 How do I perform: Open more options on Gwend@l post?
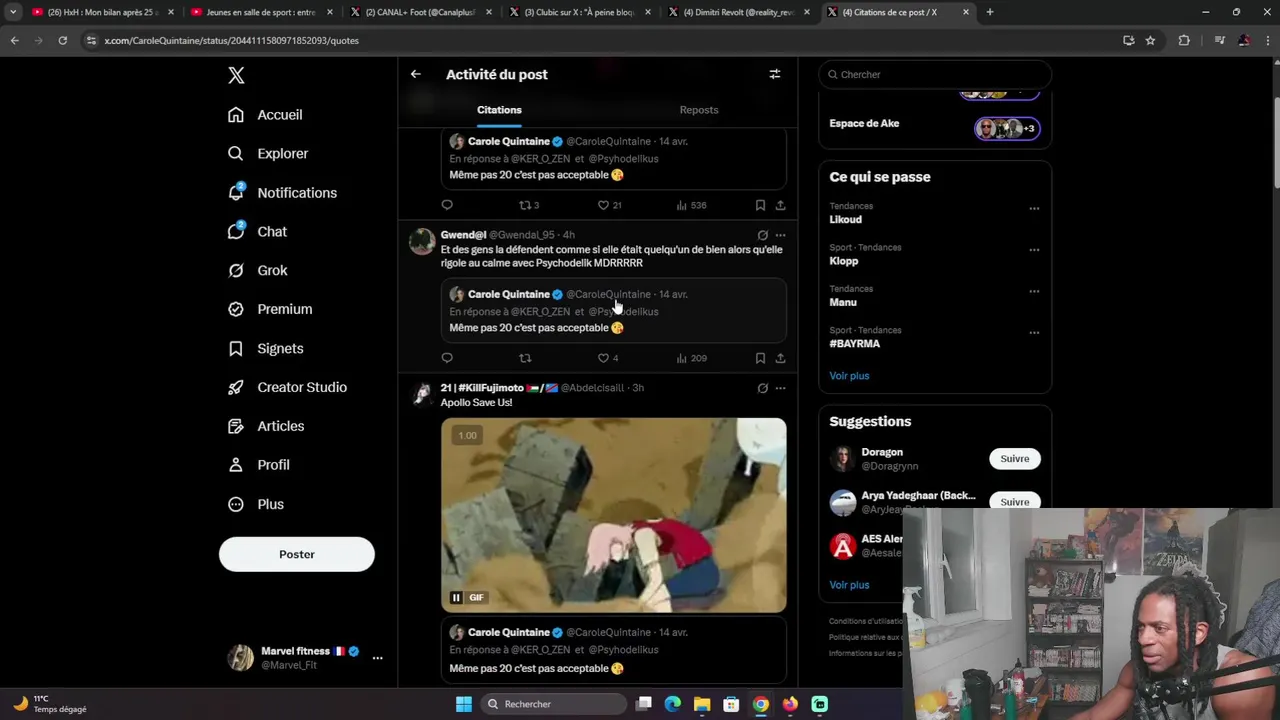780,235
